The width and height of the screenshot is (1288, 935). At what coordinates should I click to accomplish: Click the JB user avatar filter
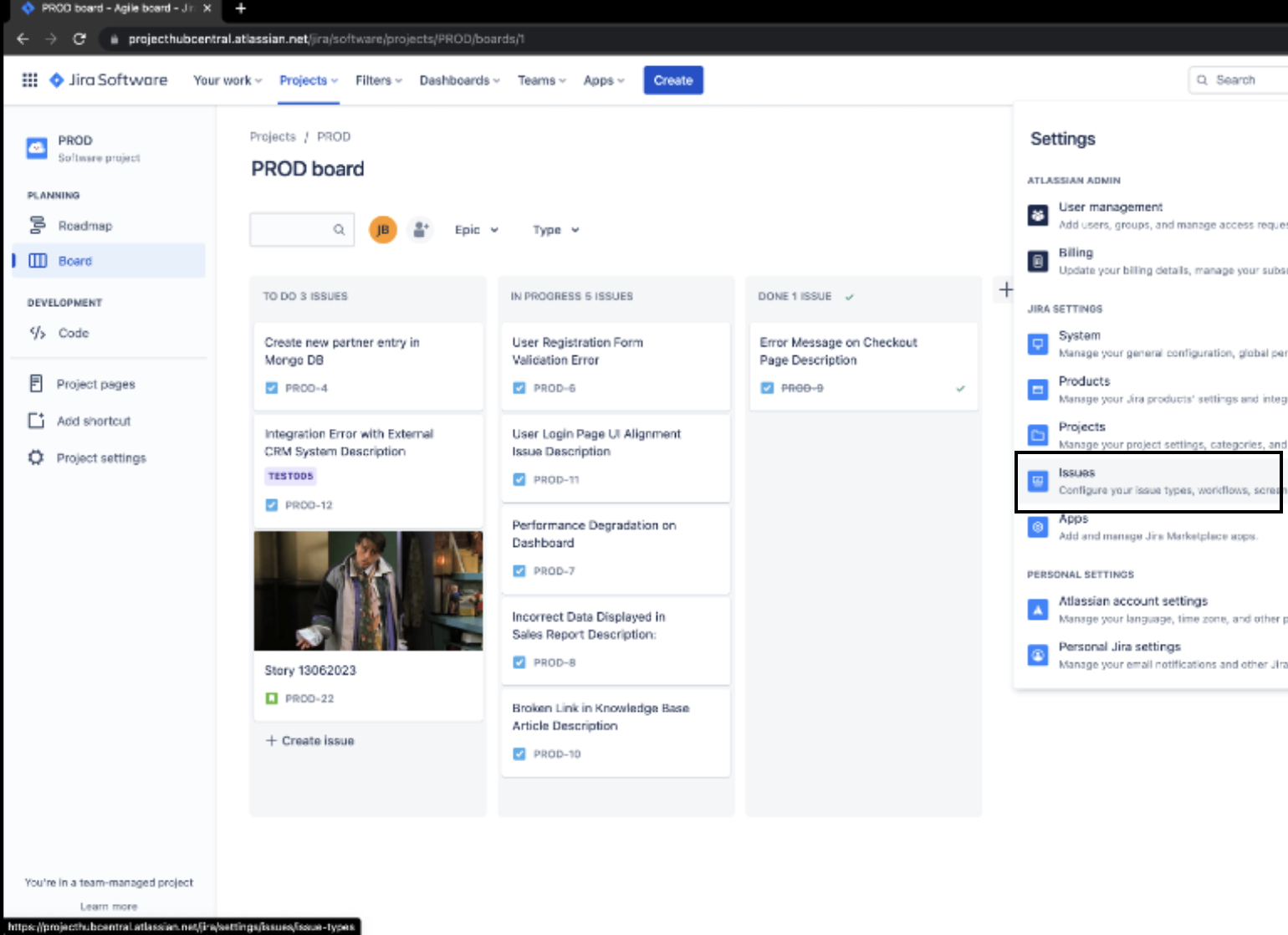coord(383,230)
